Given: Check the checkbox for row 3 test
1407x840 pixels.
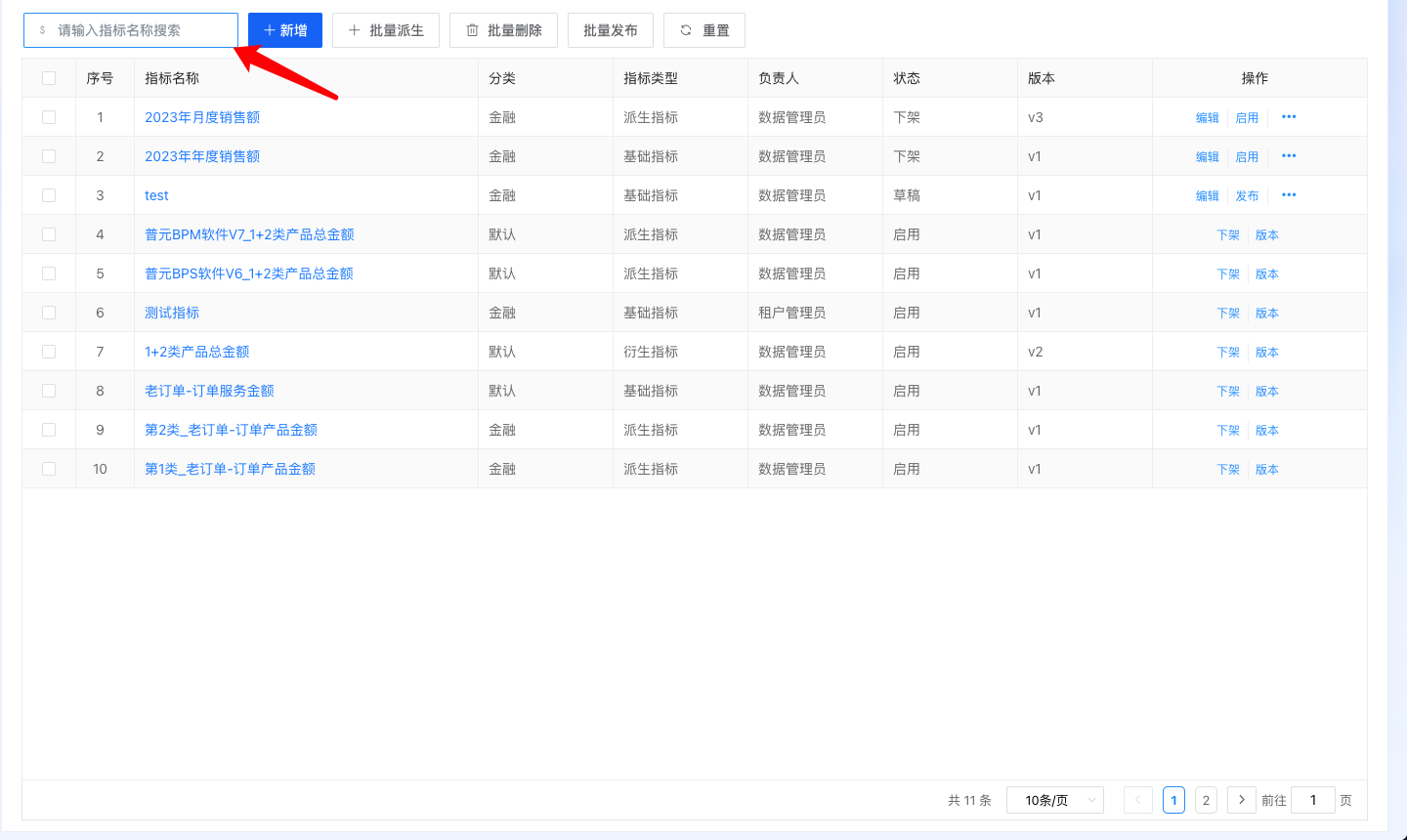Looking at the screenshot, I should 49,195.
